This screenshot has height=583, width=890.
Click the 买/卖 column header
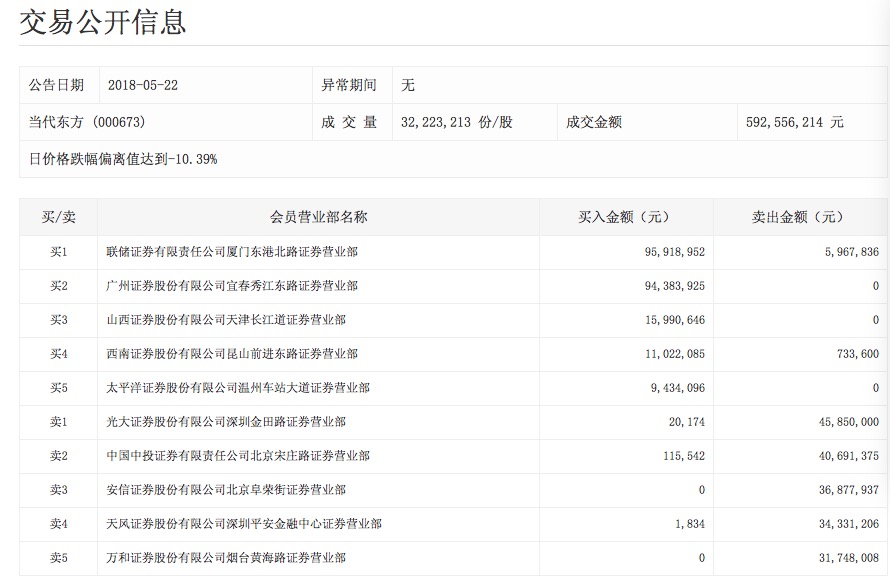(x=58, y=217)
